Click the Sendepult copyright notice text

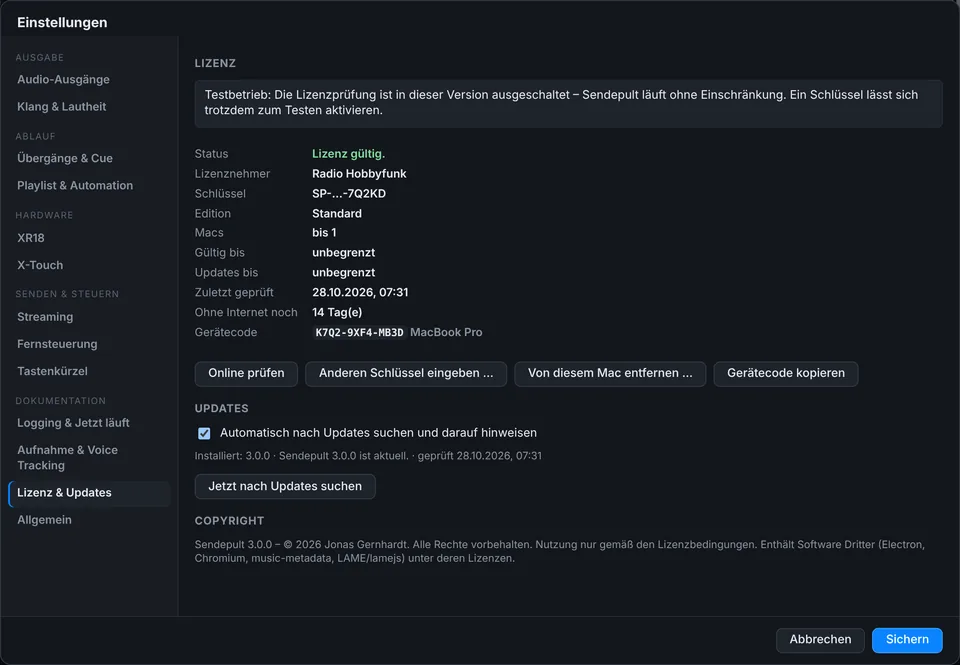[x=560, y=551]
